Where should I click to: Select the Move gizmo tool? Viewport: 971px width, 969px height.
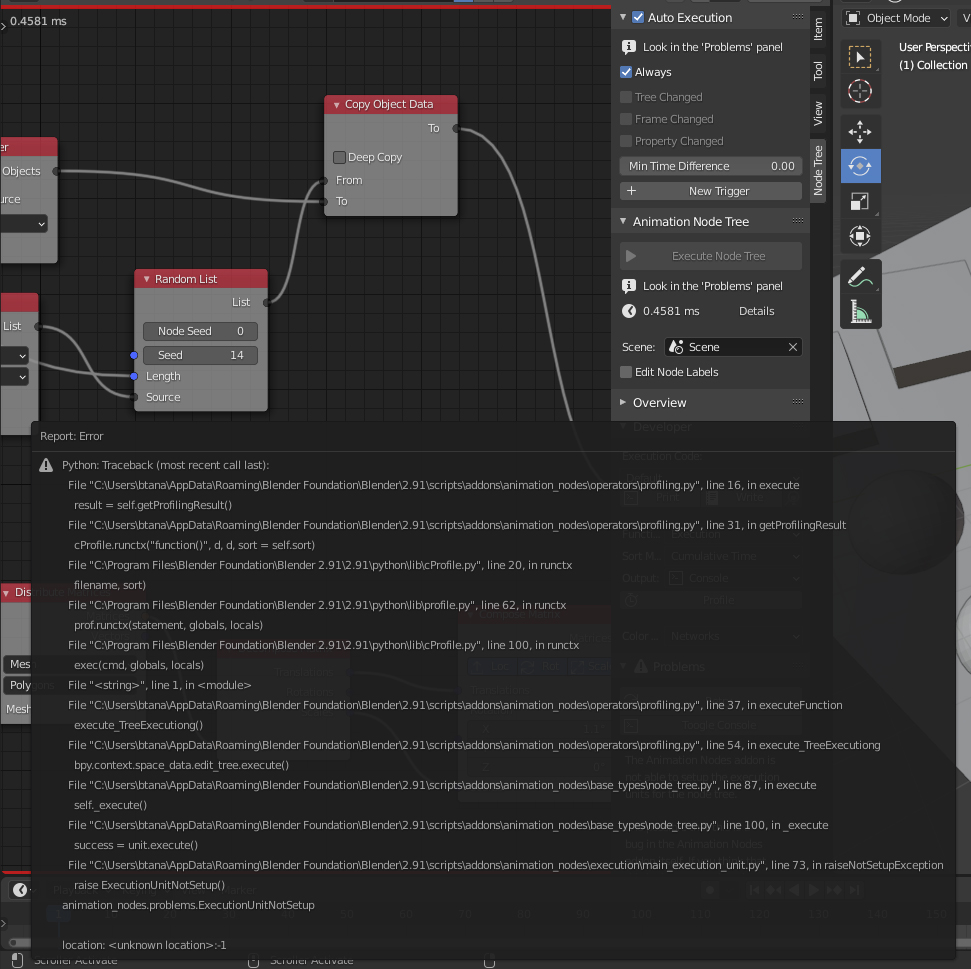tap(860, 131)
